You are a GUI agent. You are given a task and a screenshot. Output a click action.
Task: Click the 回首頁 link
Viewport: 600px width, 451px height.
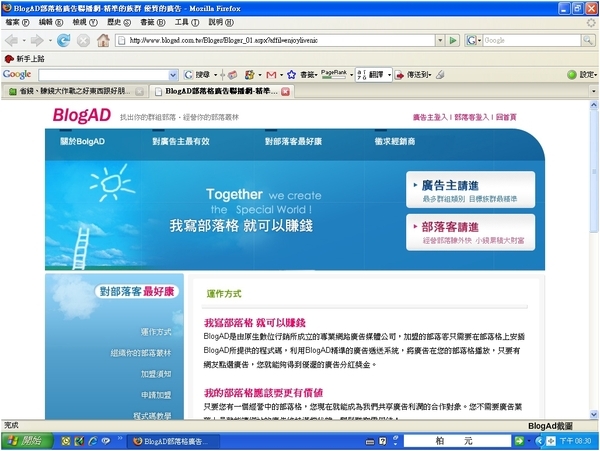pos(506,117)
